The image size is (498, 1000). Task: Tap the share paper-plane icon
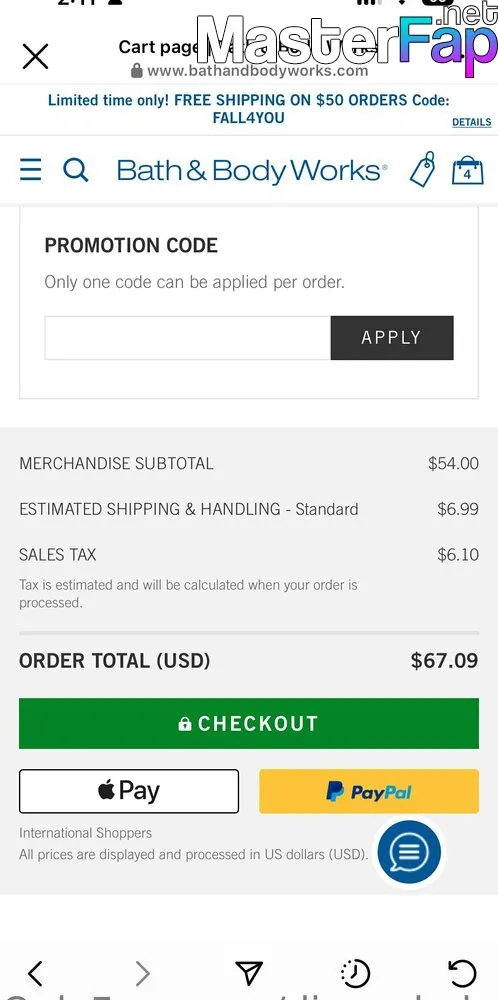click(x=249, y=973)
